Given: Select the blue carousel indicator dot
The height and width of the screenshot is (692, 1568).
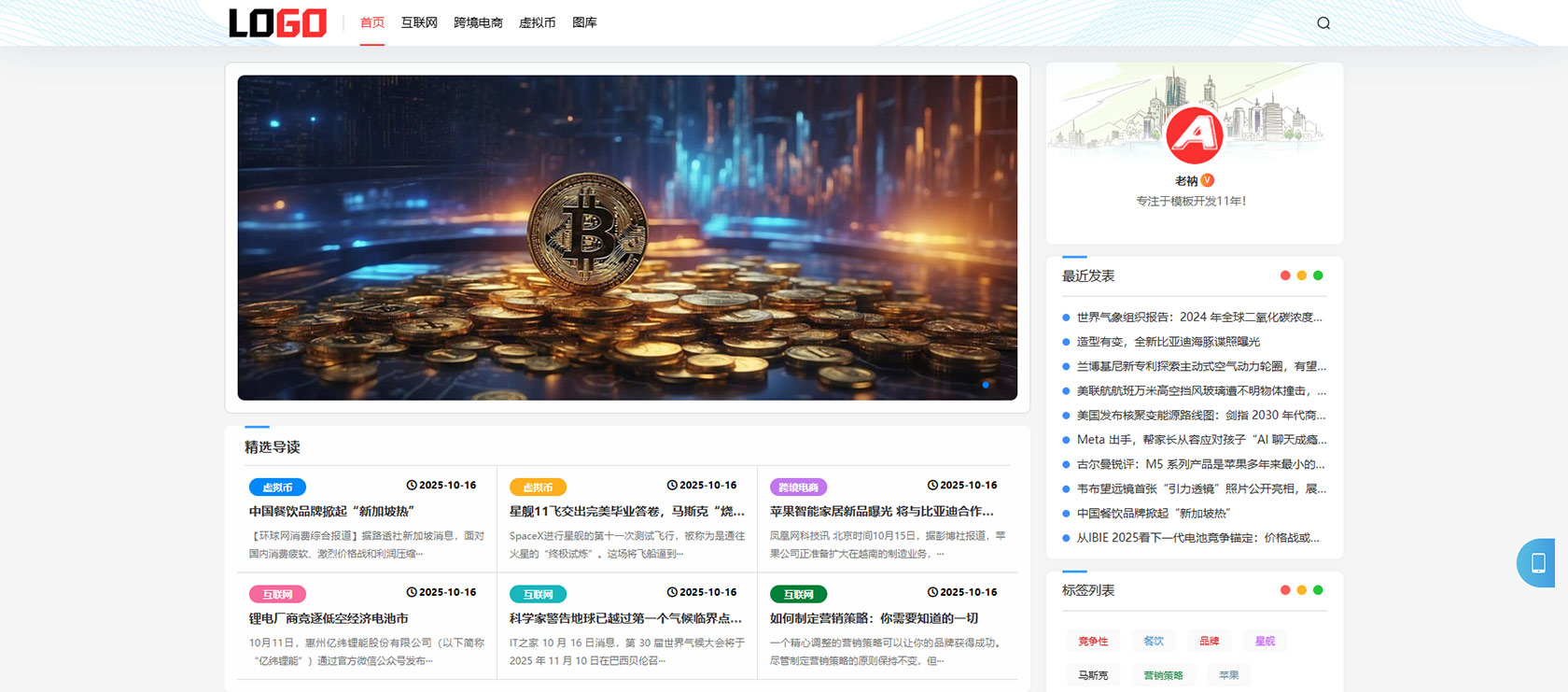Looking at the screenshot, I should click(986, 385).
